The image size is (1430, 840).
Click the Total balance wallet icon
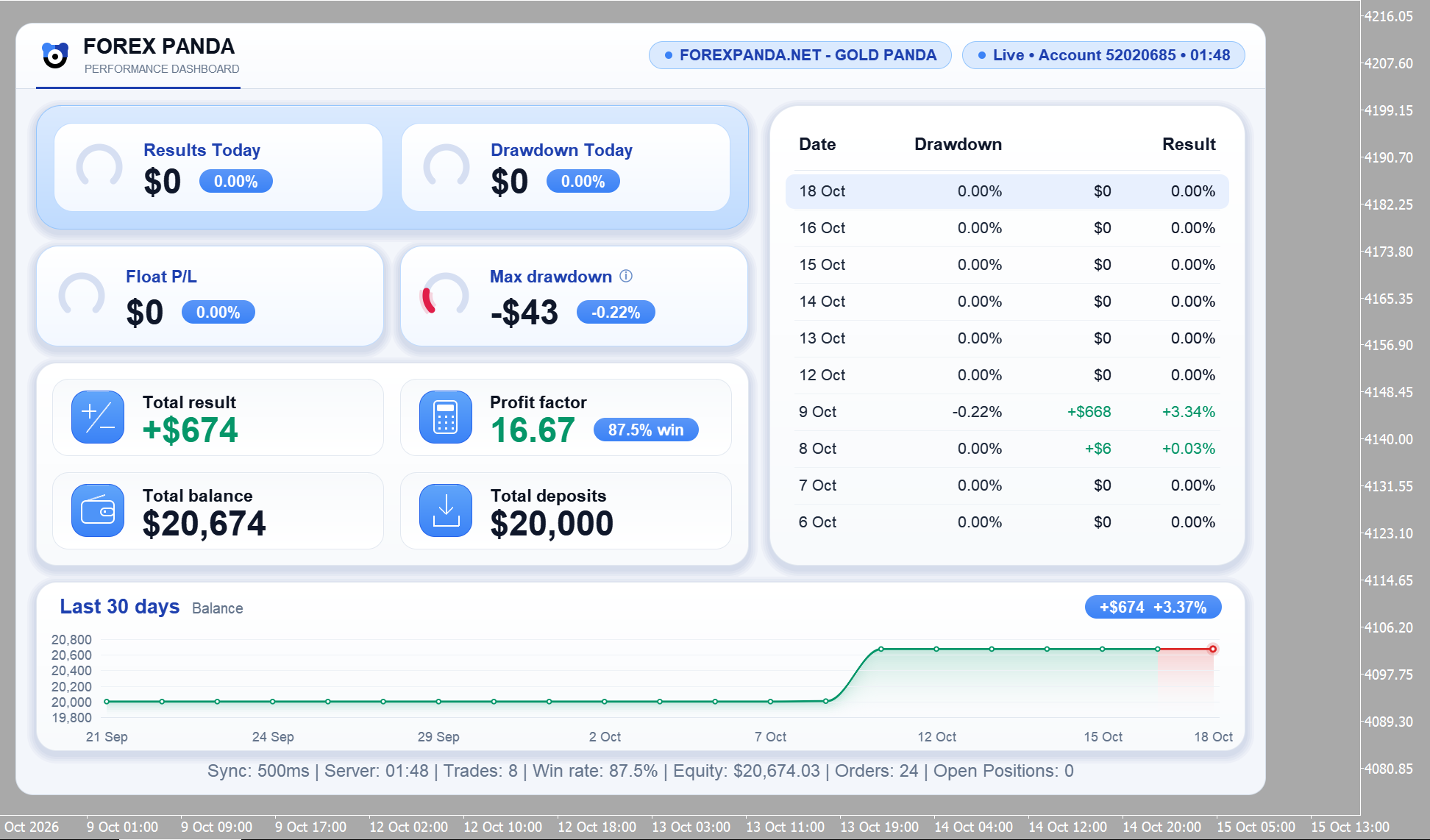click(x=98, y=510)
